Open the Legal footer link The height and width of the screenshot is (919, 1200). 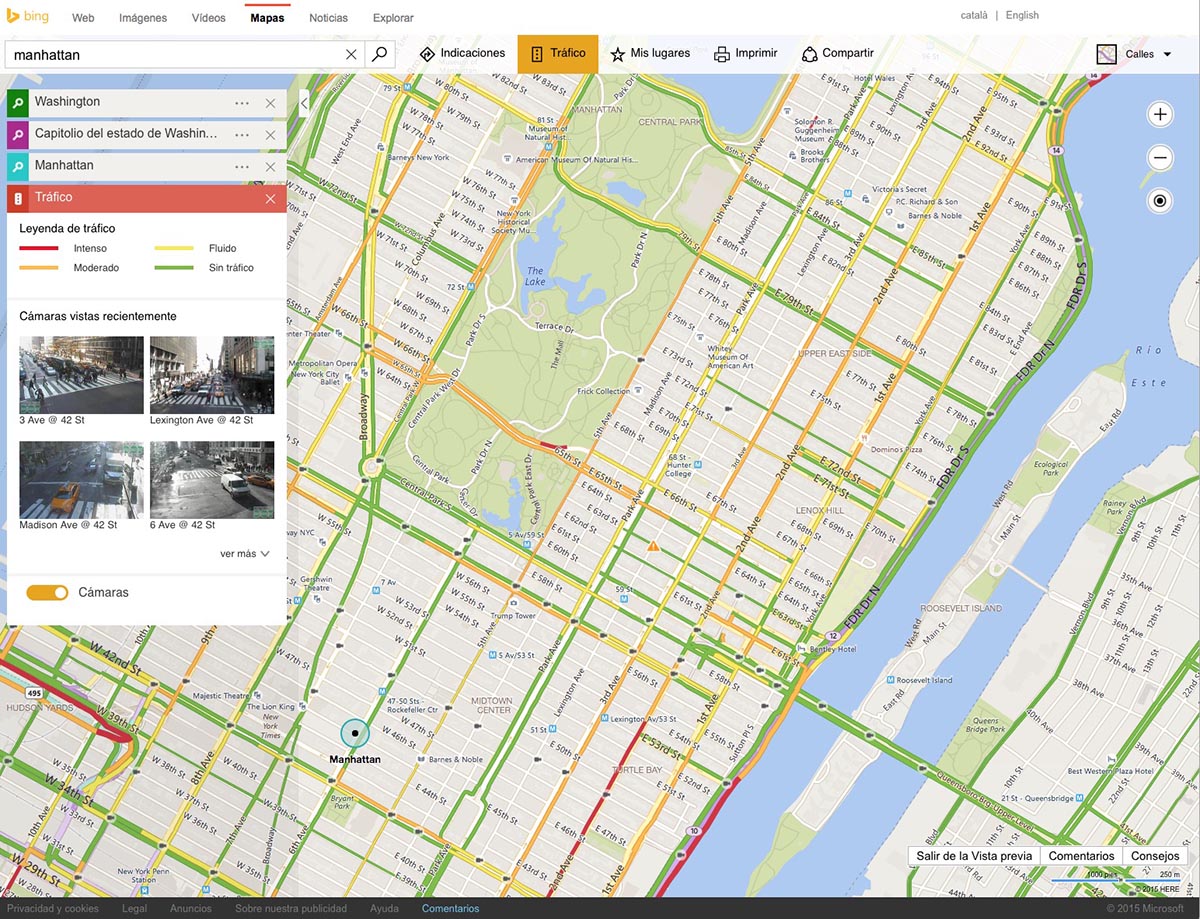[x=134, y=908]
